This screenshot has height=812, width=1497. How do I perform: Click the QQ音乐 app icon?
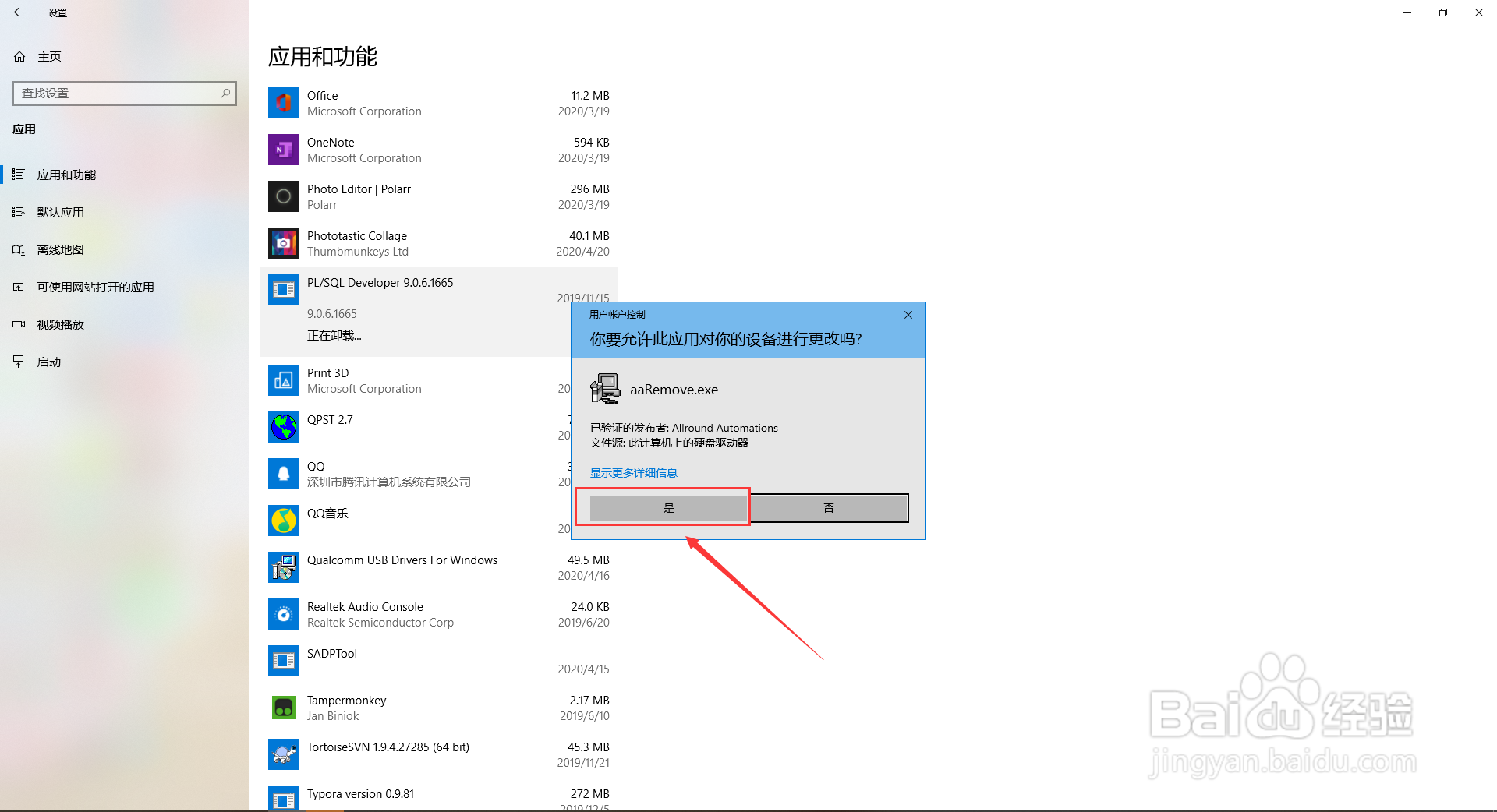pyautogui.click(x=284, y=521)
